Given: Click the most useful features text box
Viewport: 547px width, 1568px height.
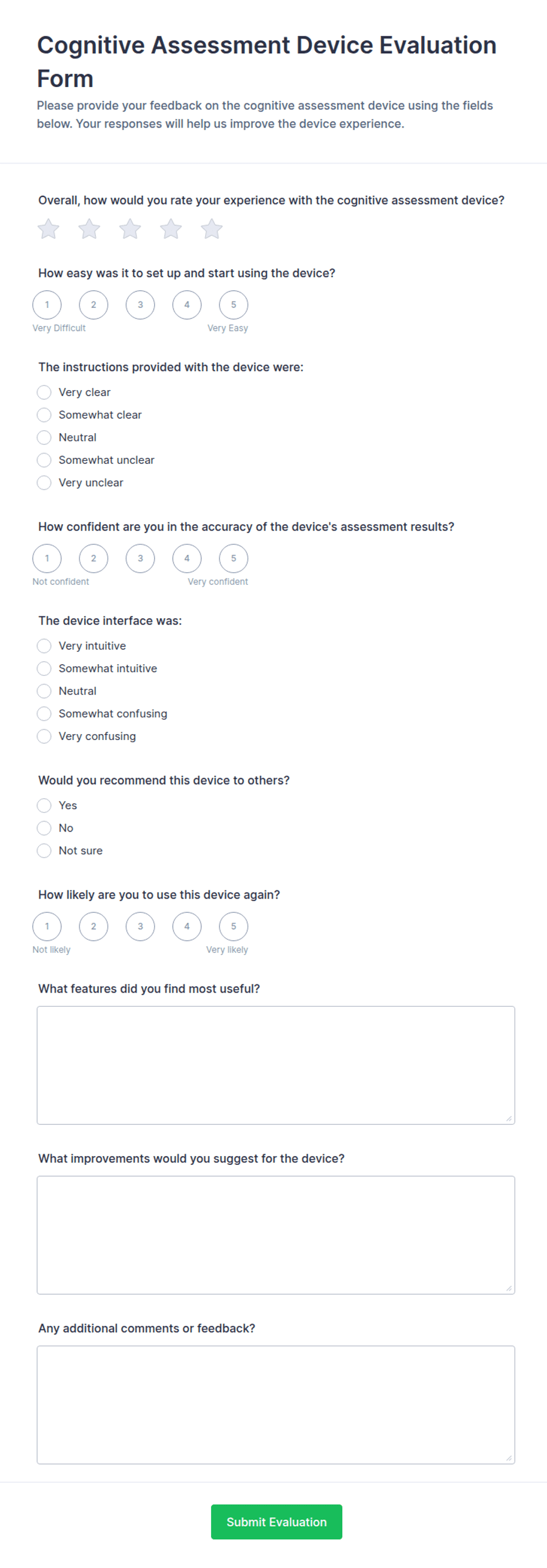Looking at the screenshot, I should (276, 1065).
